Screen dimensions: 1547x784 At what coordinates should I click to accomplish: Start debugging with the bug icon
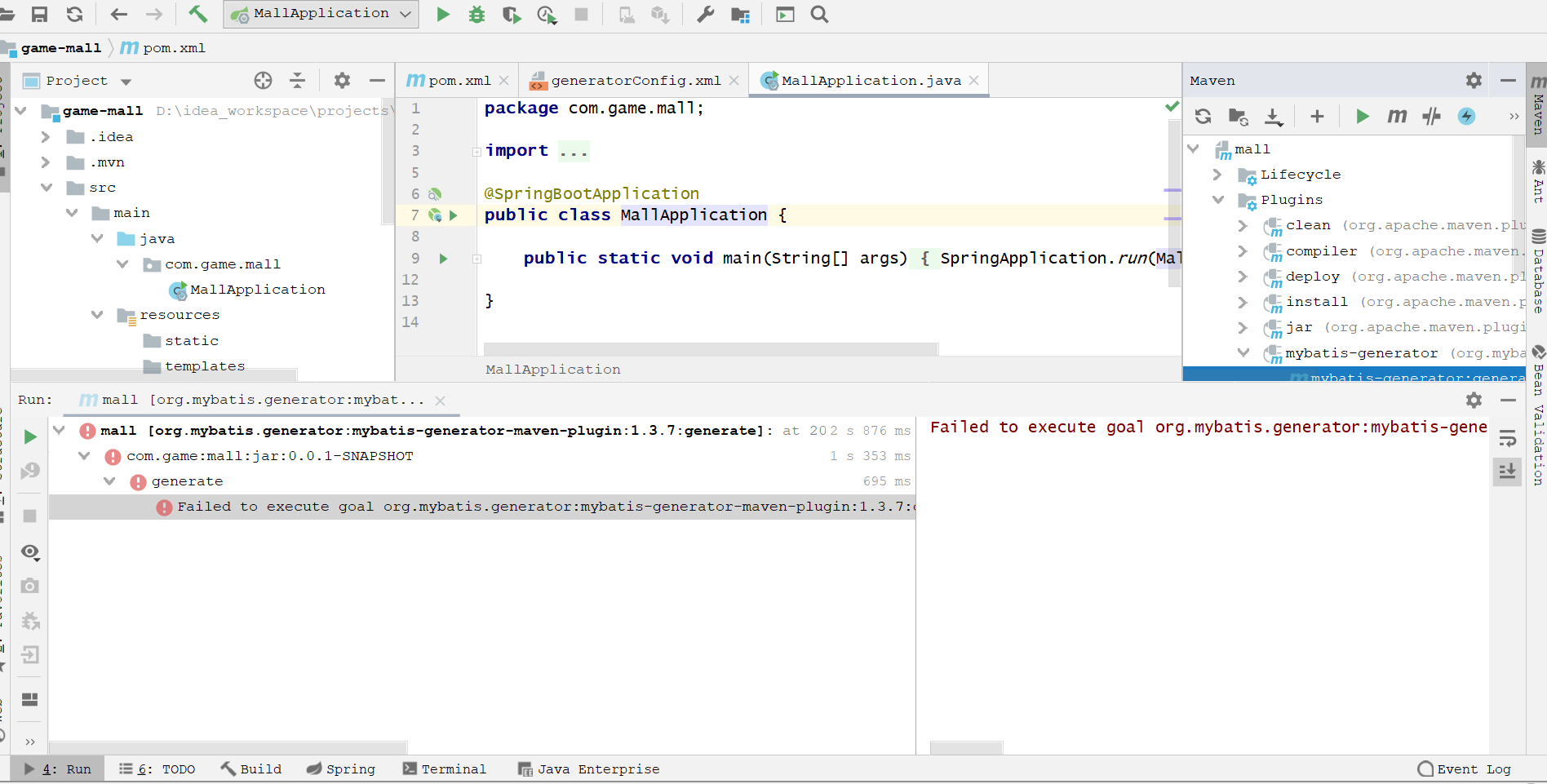(477, 14)
